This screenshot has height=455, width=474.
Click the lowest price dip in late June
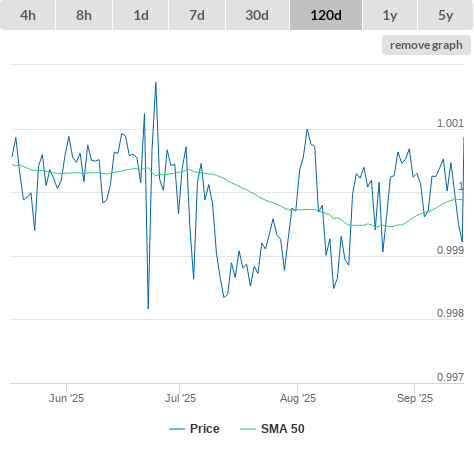(148, 308)
